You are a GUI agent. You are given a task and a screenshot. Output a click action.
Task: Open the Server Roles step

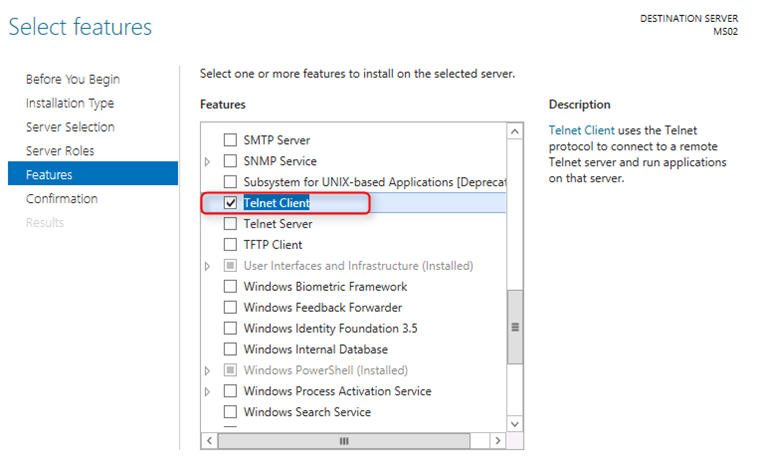[x=60, y=150]
